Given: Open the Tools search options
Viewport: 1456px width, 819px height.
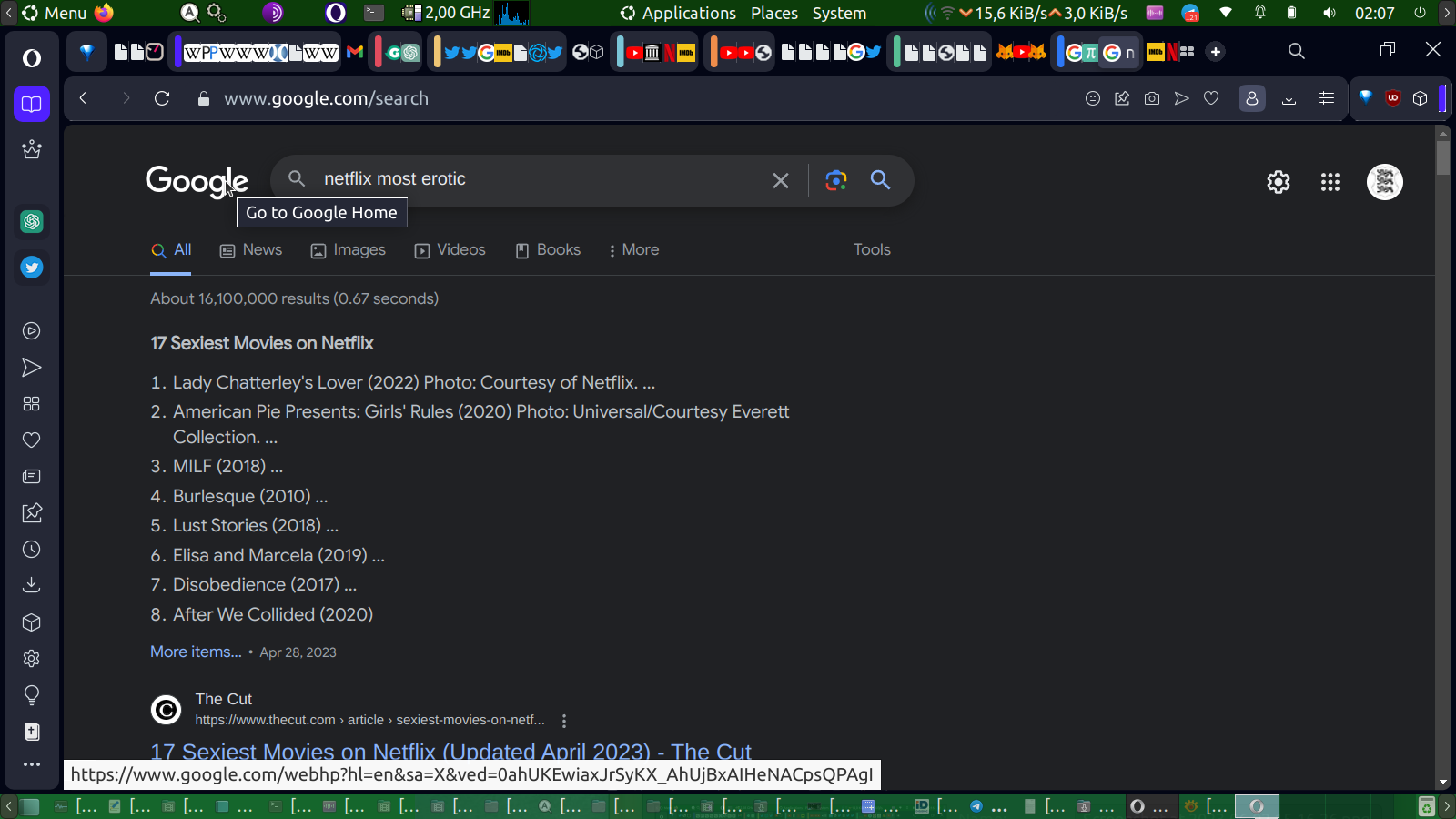Looking at the screenshot, I should [872, 250].
